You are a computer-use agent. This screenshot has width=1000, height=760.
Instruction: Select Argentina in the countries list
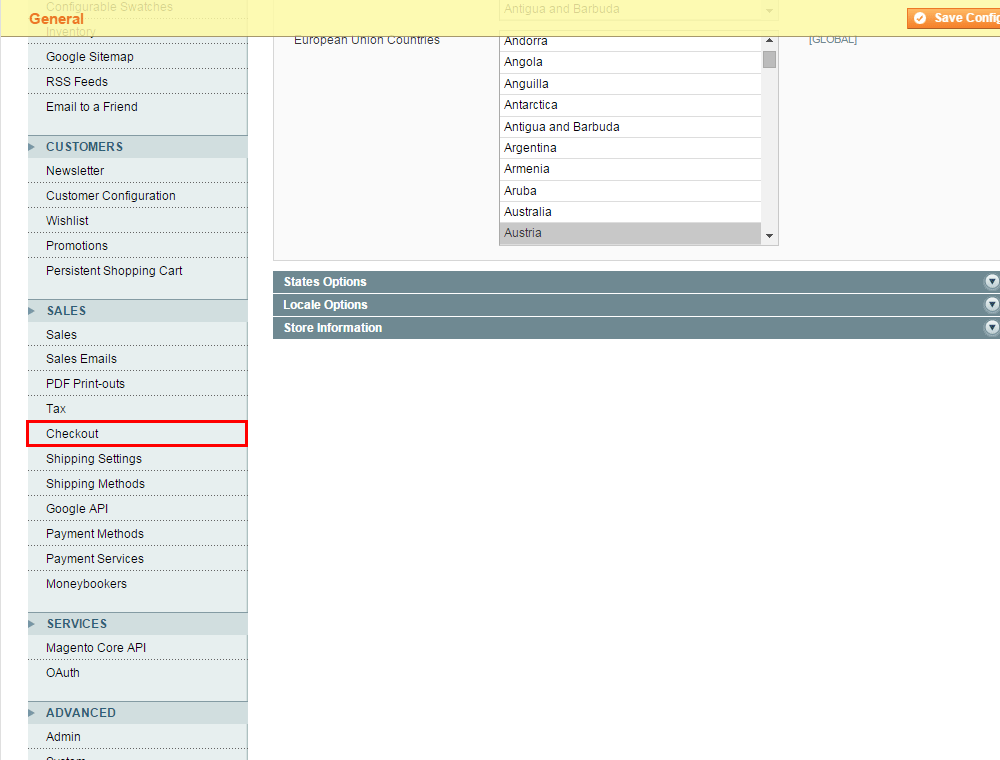(x=630, y=148)
